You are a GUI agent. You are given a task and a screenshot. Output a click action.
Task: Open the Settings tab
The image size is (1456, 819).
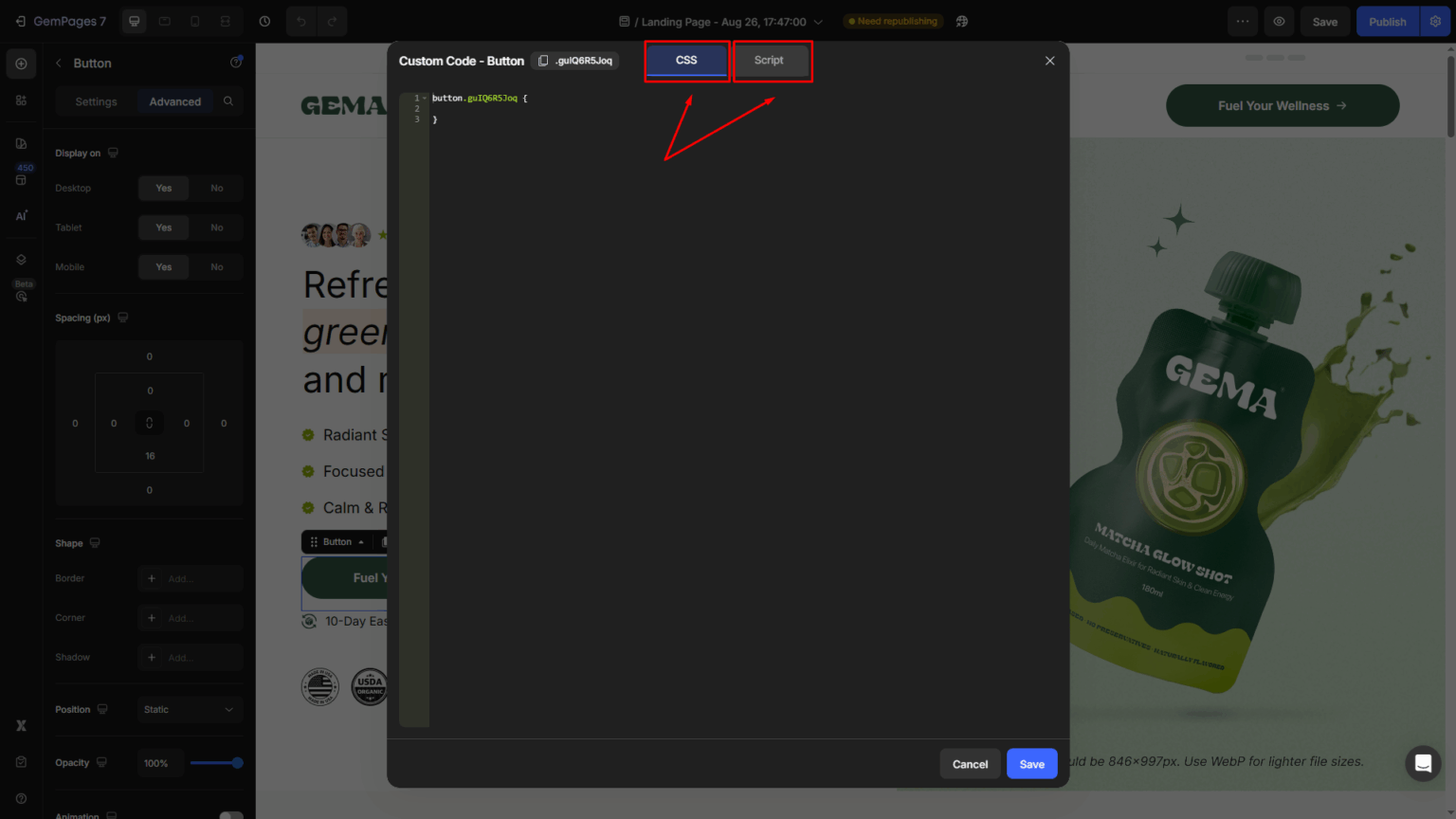pyautogui.click(x=97, y=101)
